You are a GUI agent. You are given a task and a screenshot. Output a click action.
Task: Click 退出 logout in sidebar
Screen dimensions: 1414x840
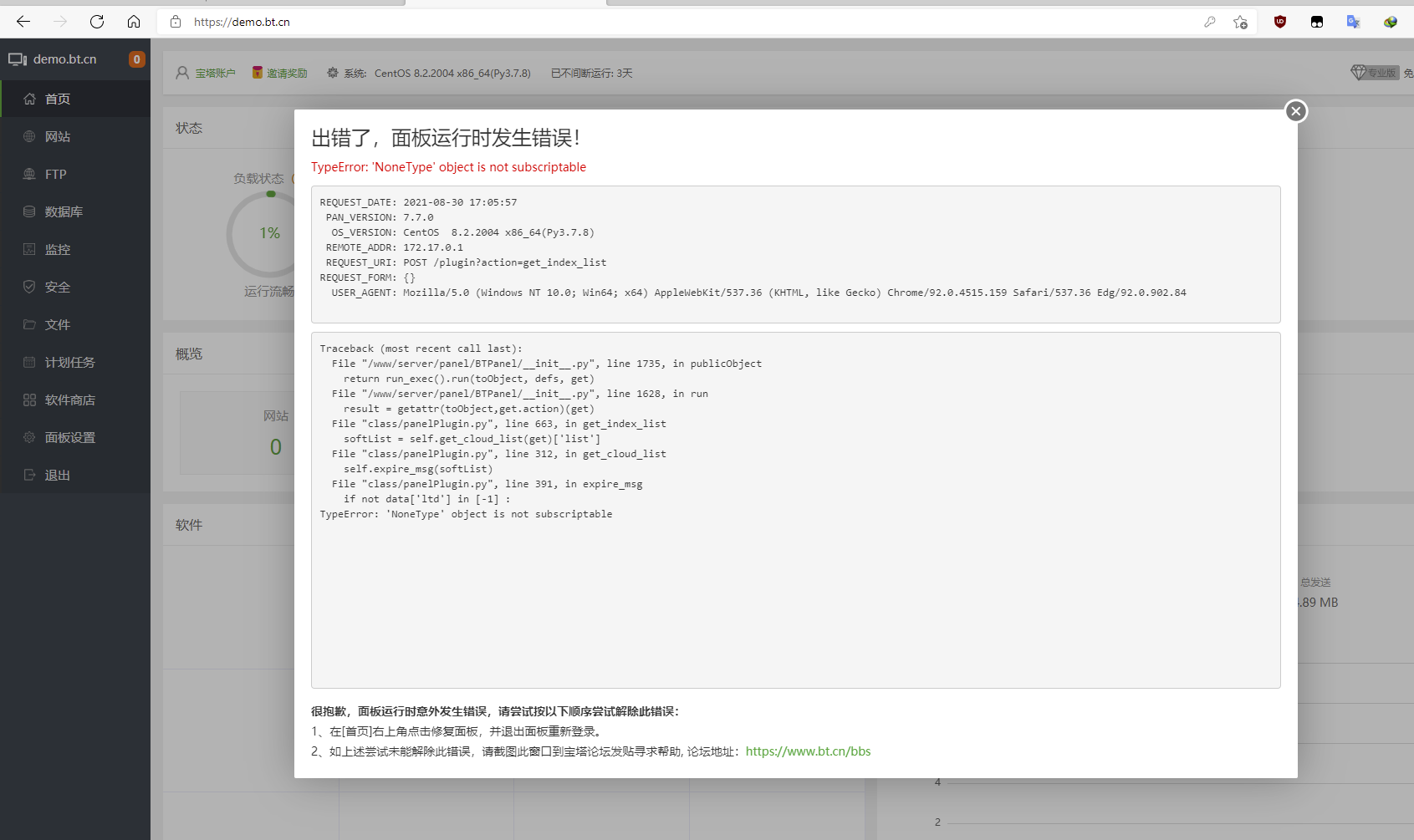point(75,475)
